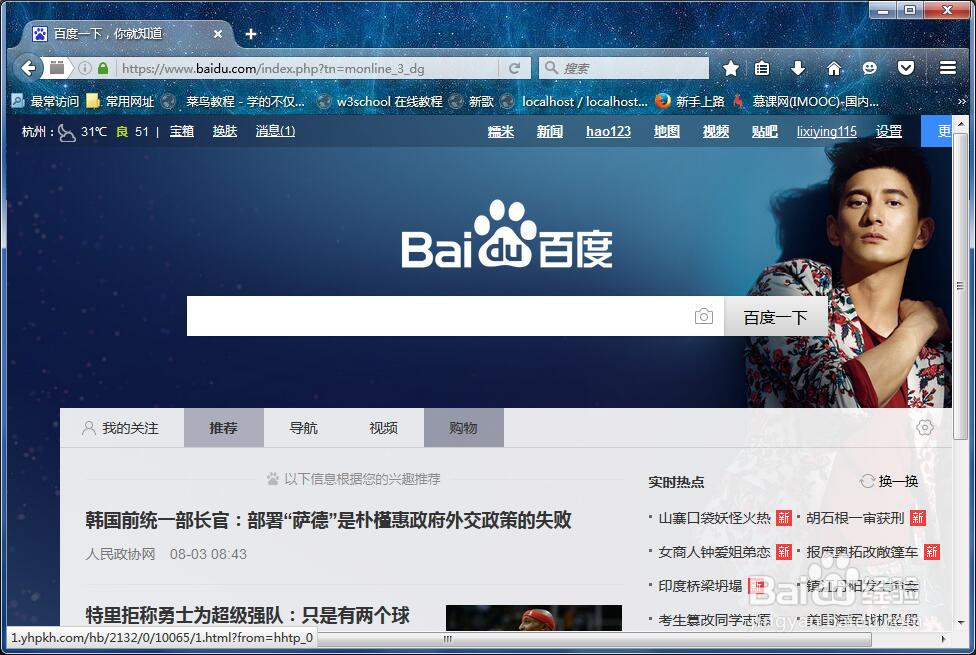Open the 换肤 link

click(x=225, y=131)
